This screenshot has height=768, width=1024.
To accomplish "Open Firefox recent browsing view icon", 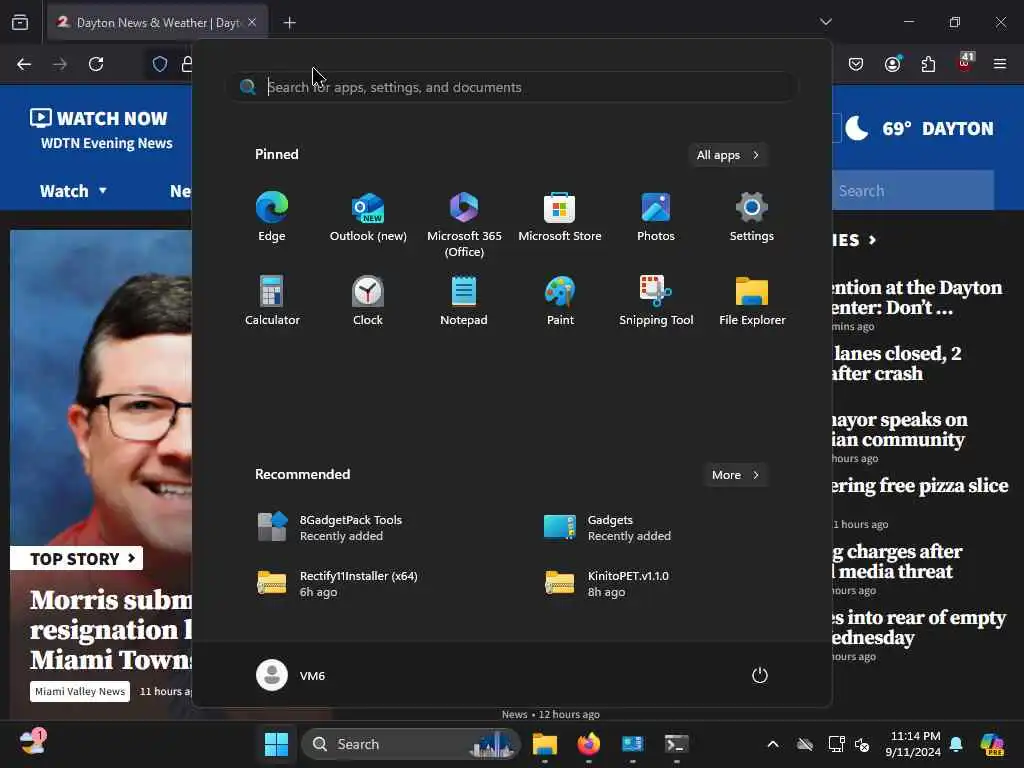I will point(20,22).
